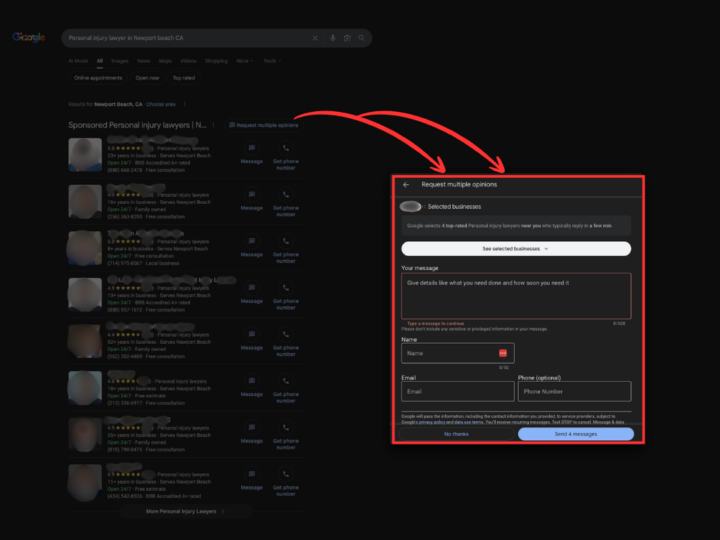720x540 pixels.
Task: Message the lawyer with 52+ years in business
Action: [252, 340]
